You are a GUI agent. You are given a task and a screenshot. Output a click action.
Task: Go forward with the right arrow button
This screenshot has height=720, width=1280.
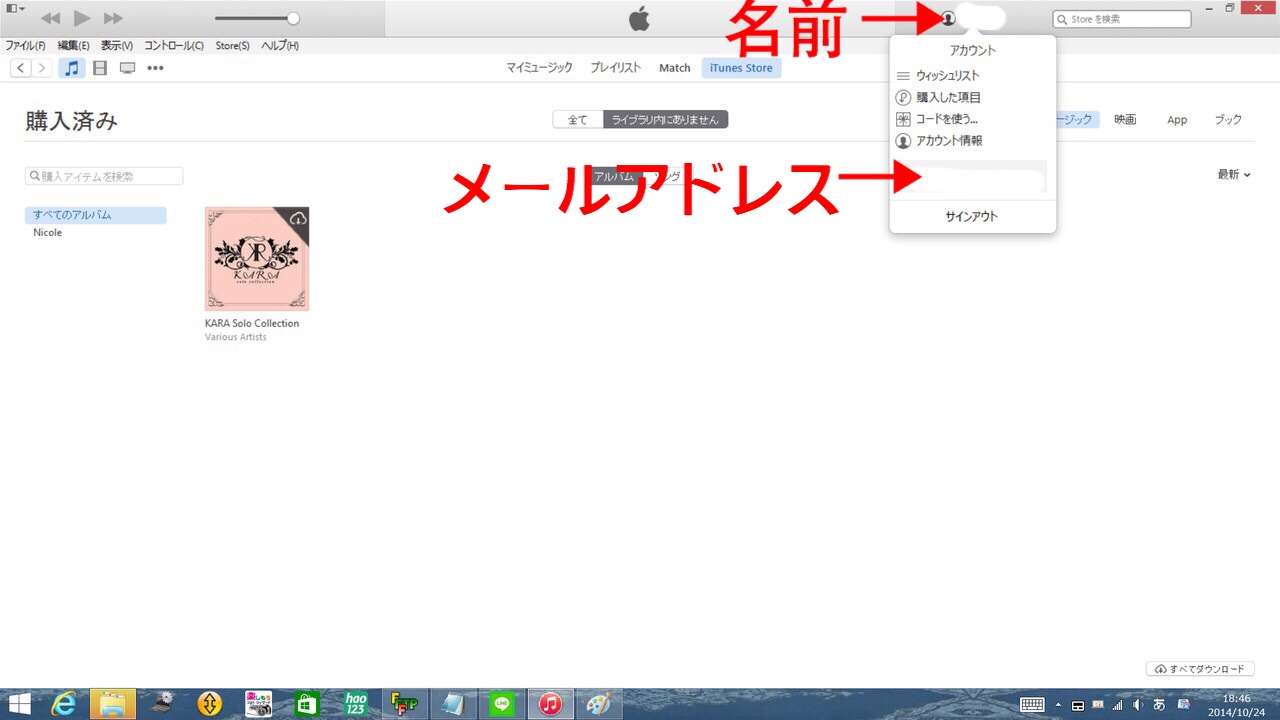click(41, 68)
